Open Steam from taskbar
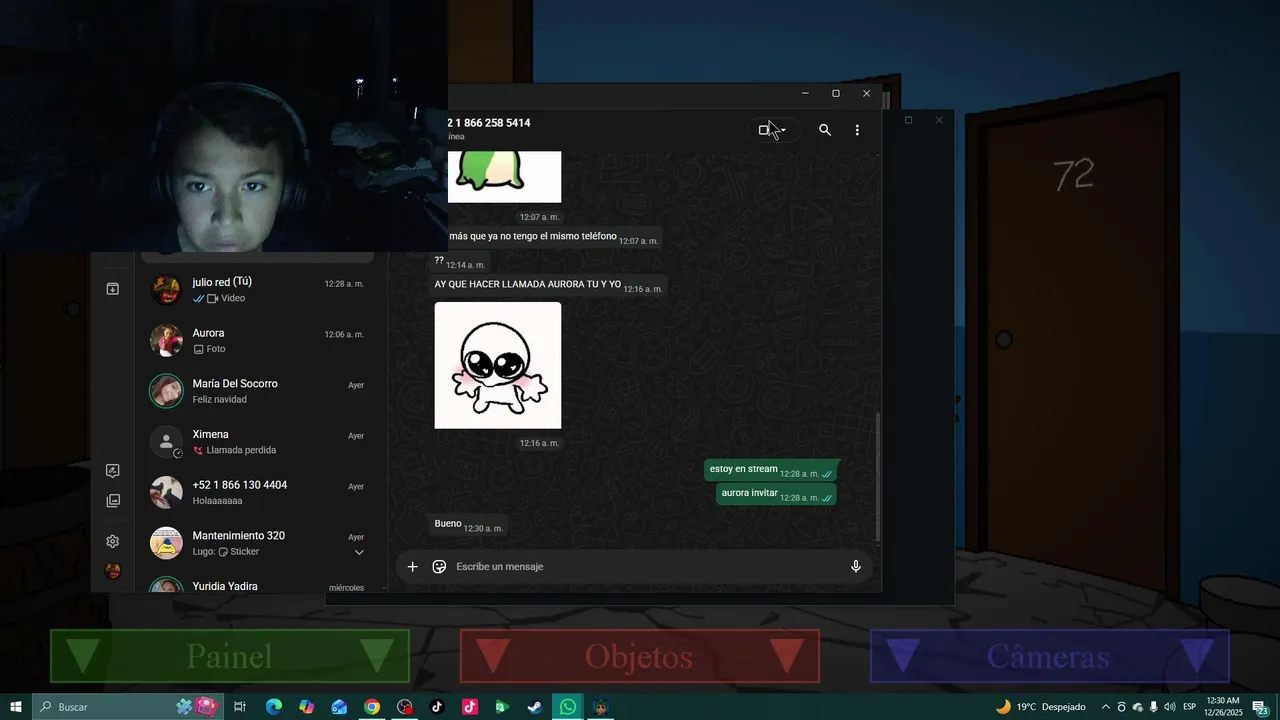The height and width of the screenshot is (720, 1280). (535, 707)
